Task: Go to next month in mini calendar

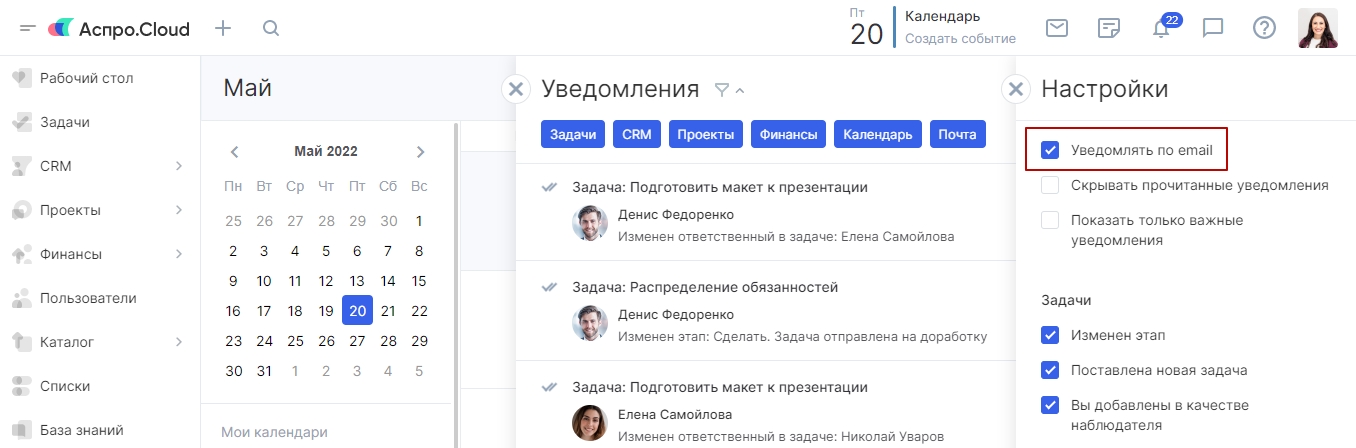Action: pos(420,152)
